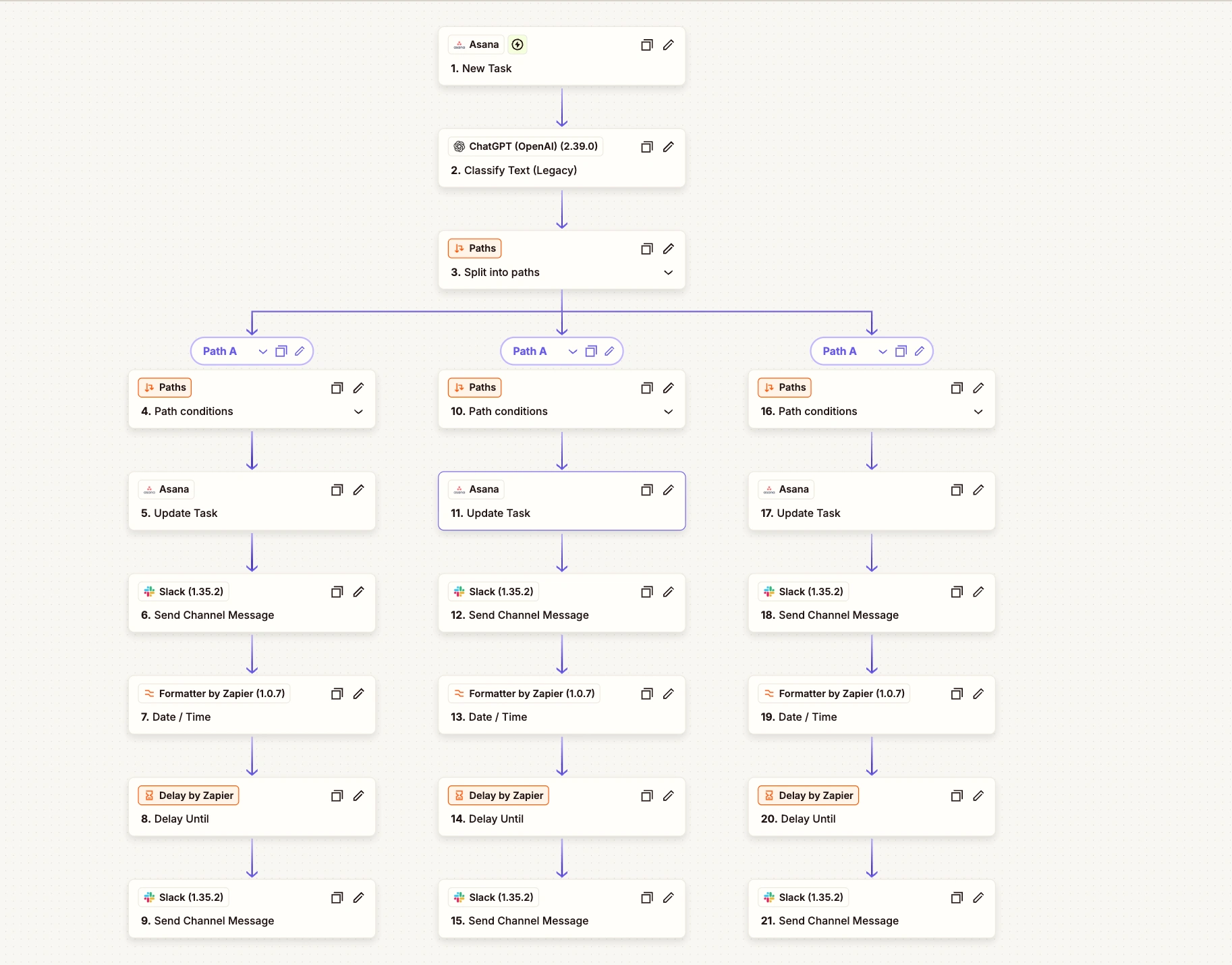Expand the Split into paths chevron
The height and width of the screenshot is (965, 1232).
(668, 273)
